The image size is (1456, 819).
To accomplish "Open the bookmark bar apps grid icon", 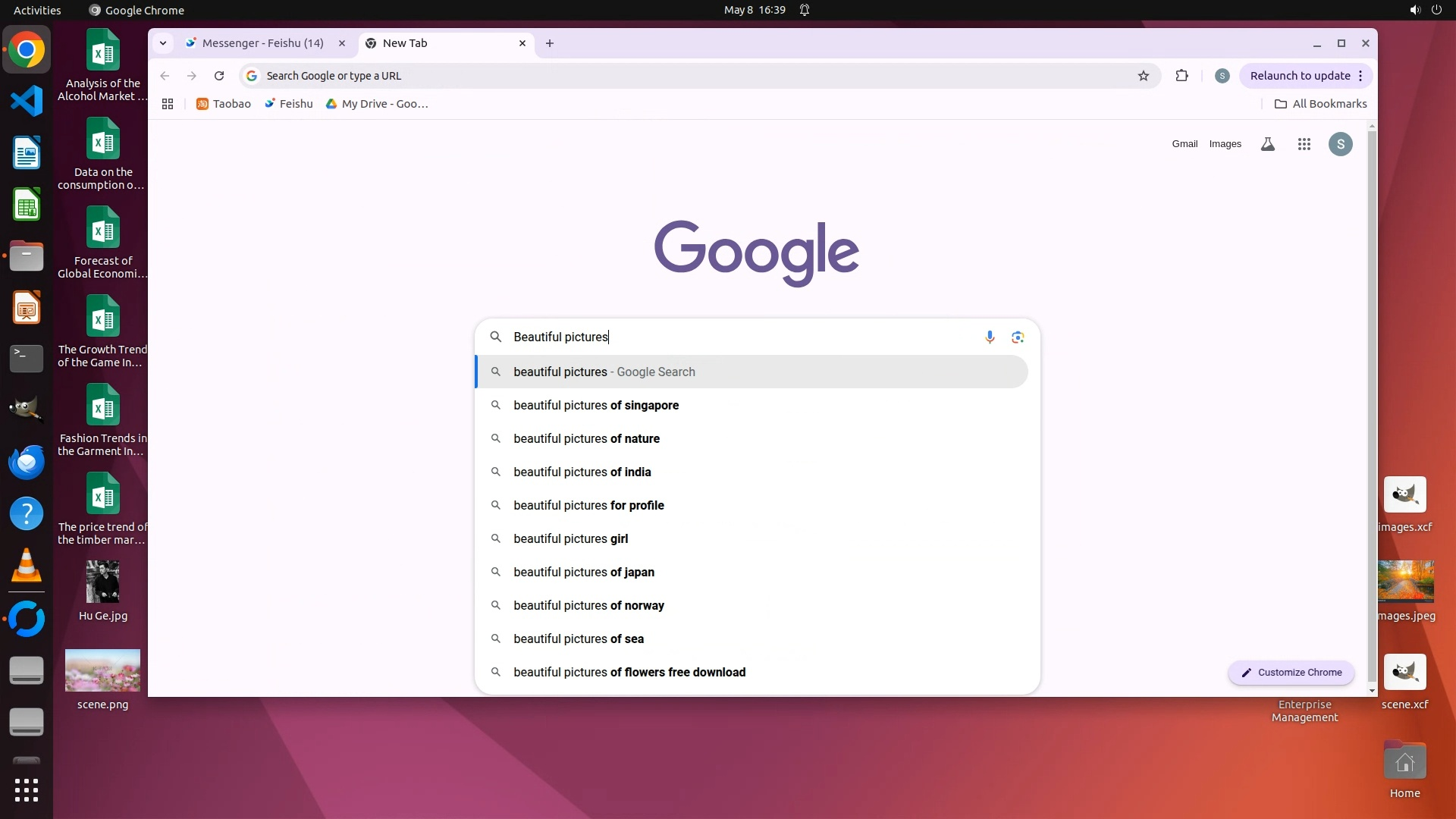I will pyautogui.click(x=168, y=104).
